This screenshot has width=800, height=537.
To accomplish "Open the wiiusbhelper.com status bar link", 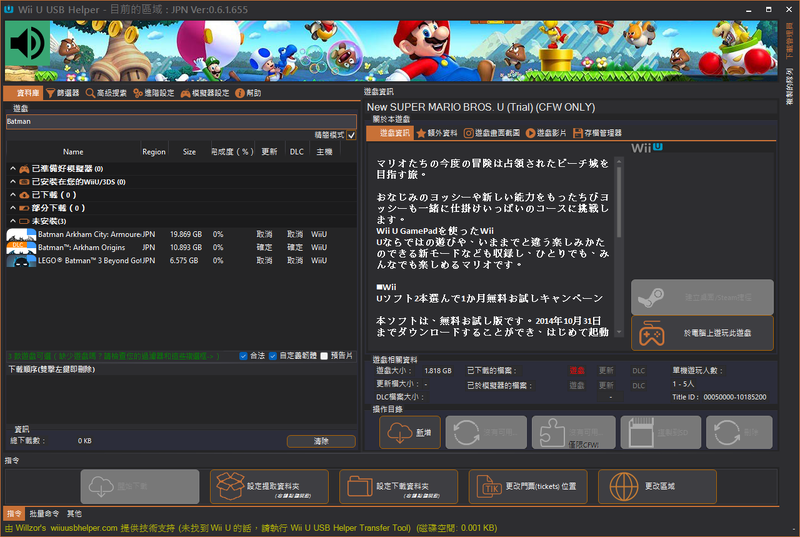I will 84,528.
